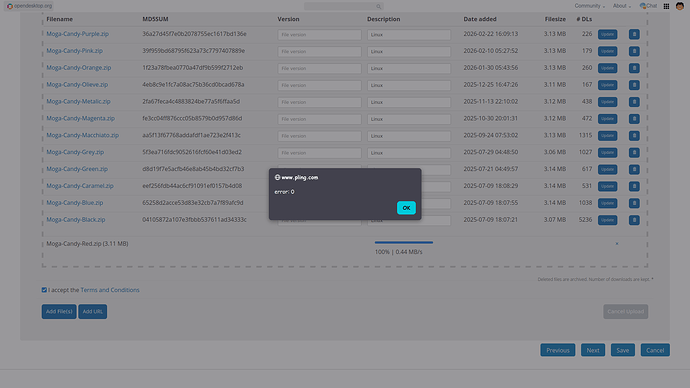
Task: Select the error: 0 message text
Action: point(284,192)
